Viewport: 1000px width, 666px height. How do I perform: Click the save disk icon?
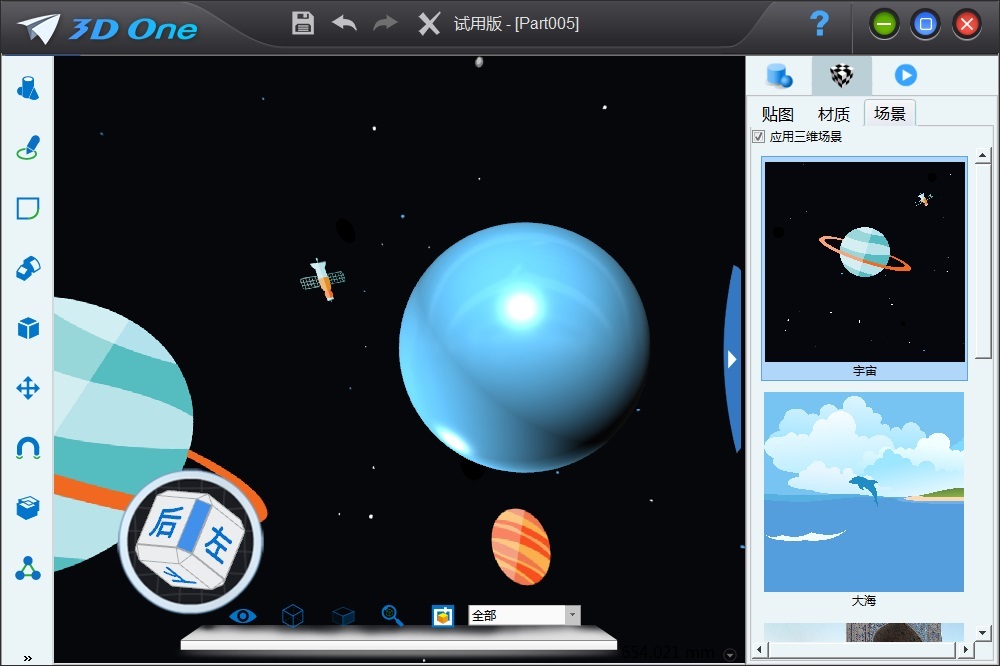click(303, 23)
